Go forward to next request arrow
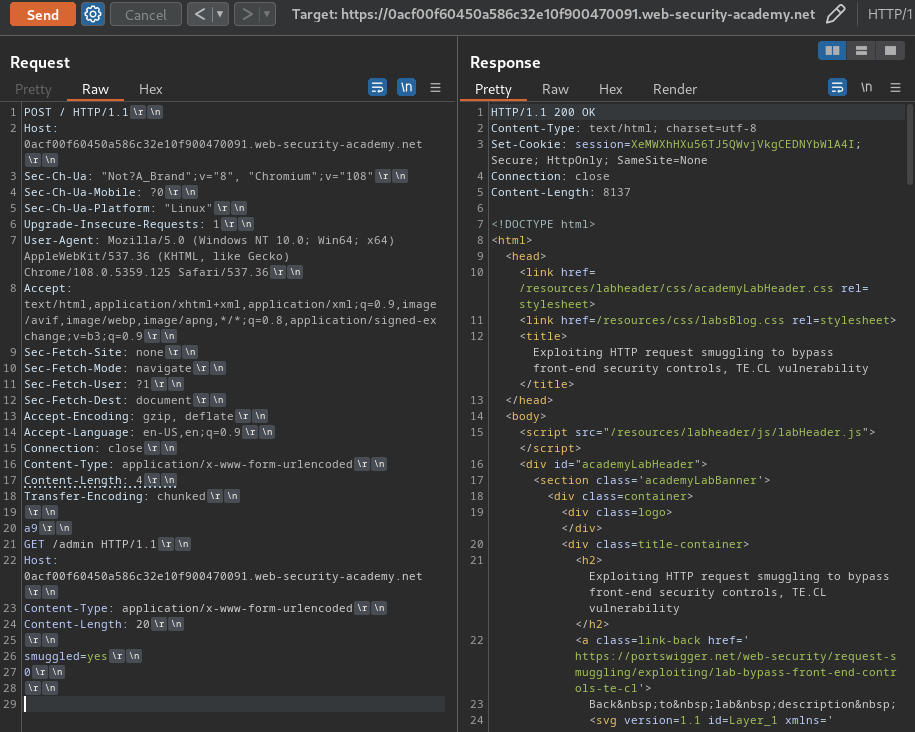Screen dimensions: 915x732 click(x=247, y=14)
